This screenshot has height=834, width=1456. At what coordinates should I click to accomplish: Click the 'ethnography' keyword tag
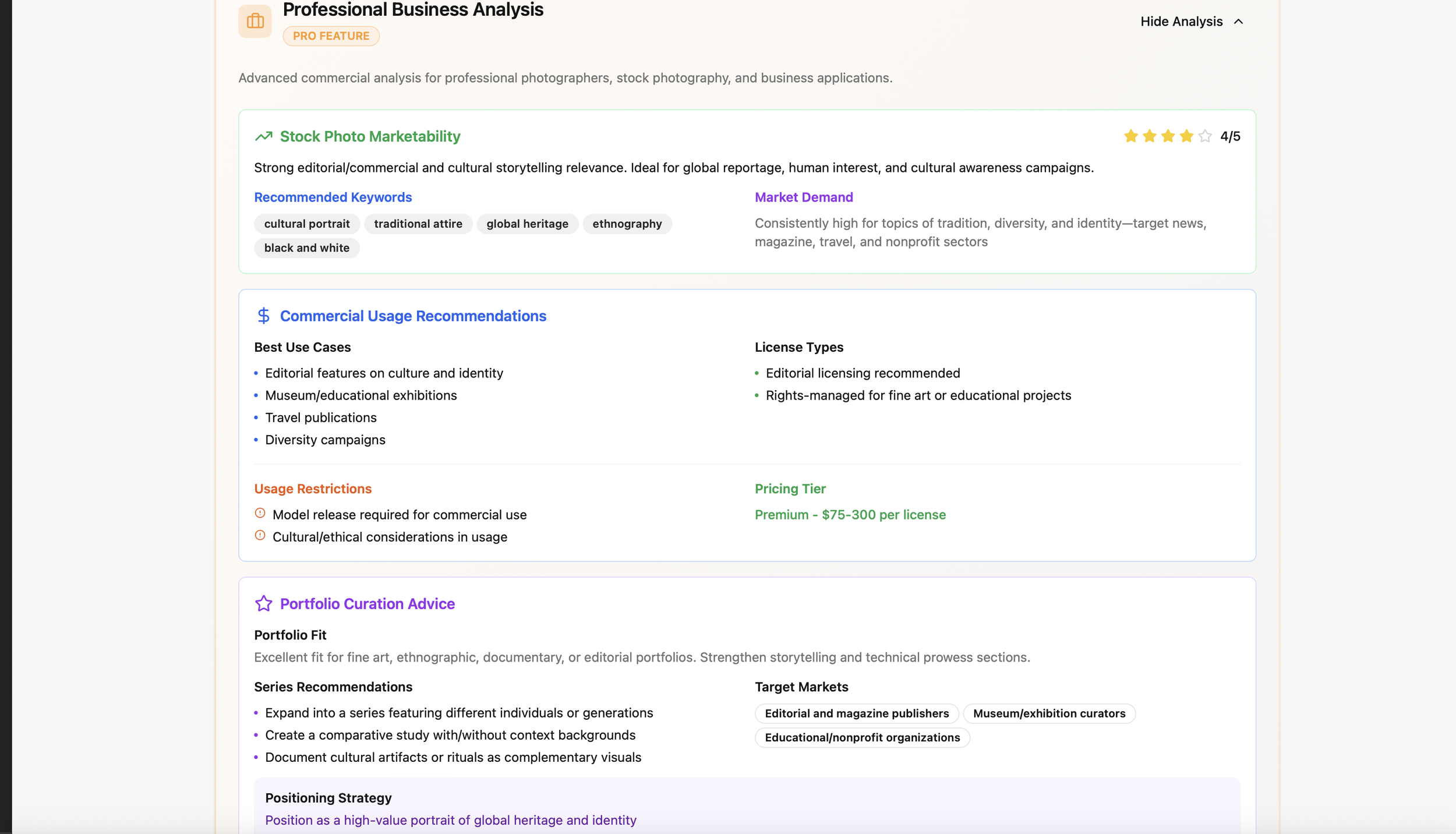tap(627, 224)
